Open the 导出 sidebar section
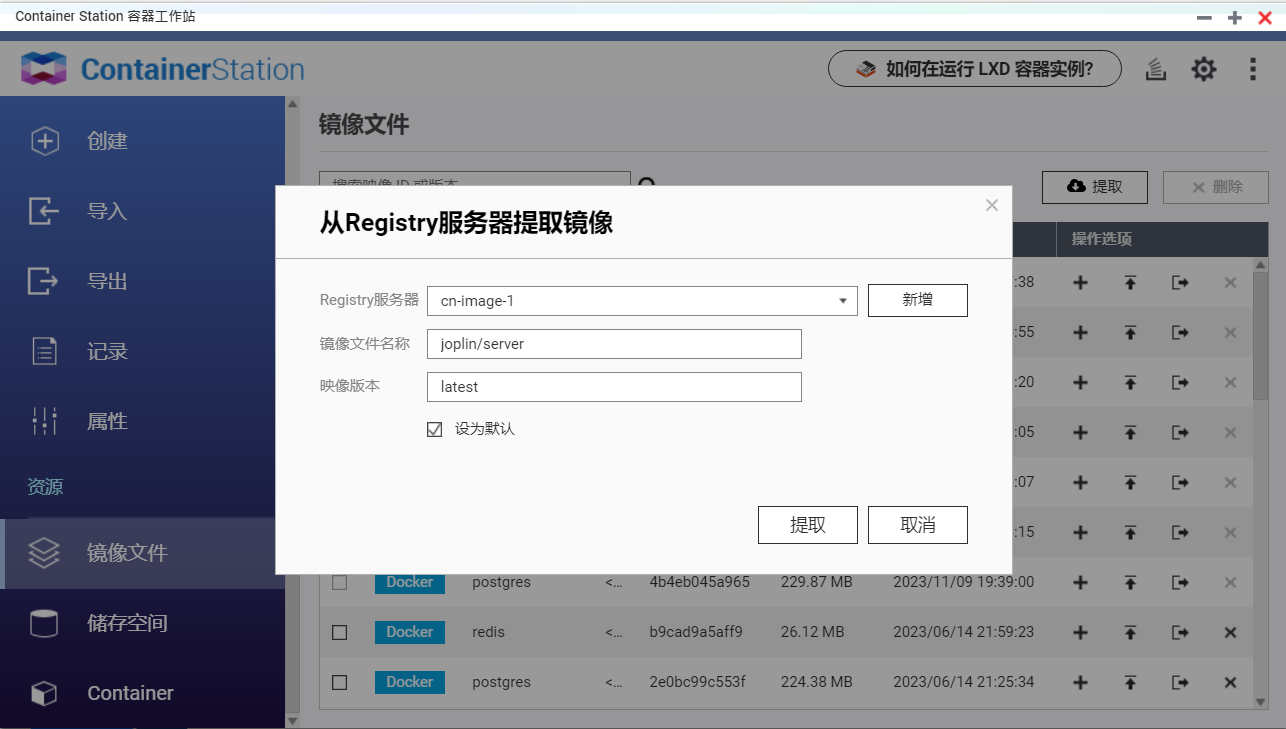1286x729 pixels. [x=142, y=281]
